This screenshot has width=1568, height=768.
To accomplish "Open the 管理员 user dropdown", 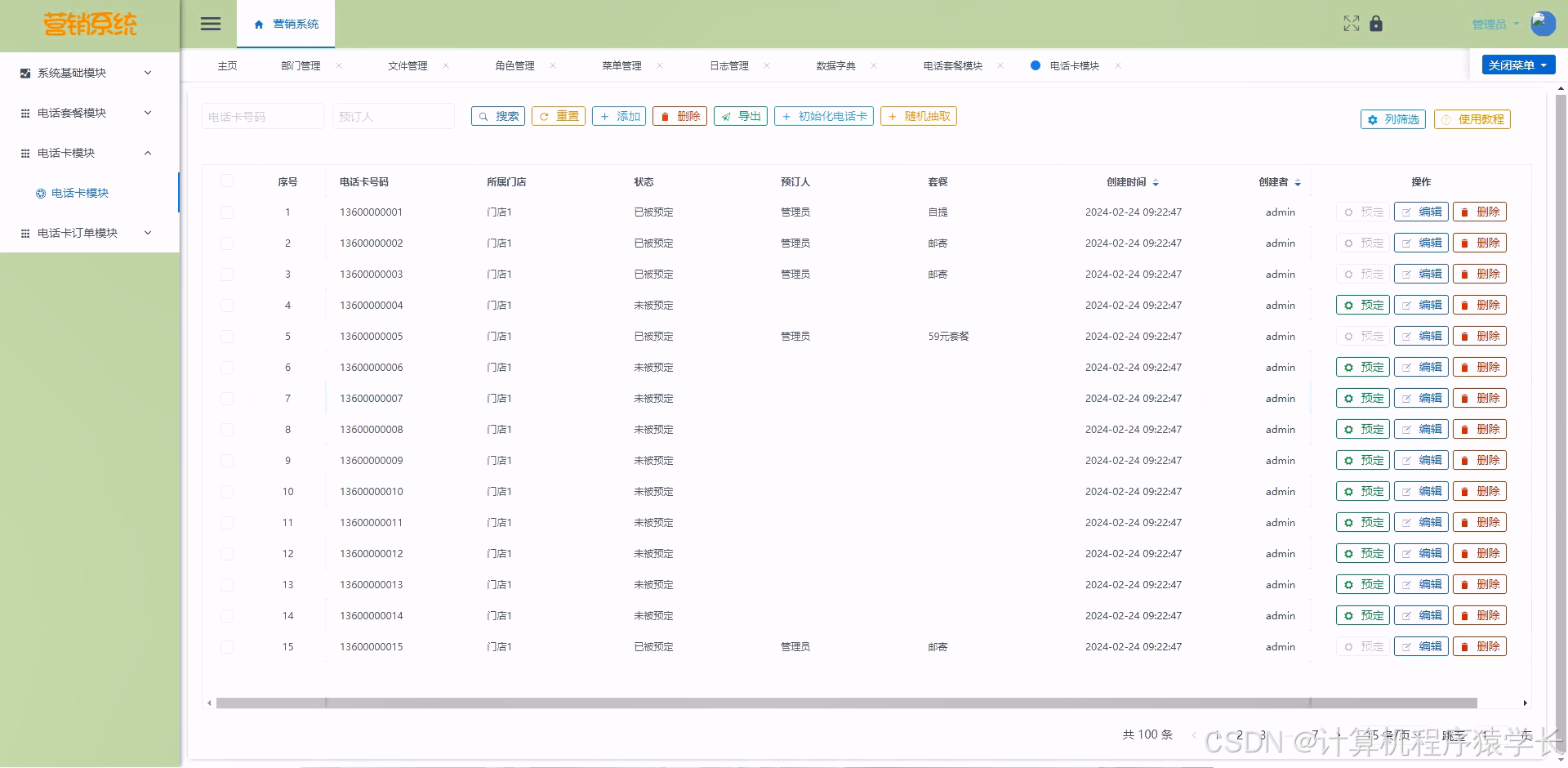I will (1495, 25).
